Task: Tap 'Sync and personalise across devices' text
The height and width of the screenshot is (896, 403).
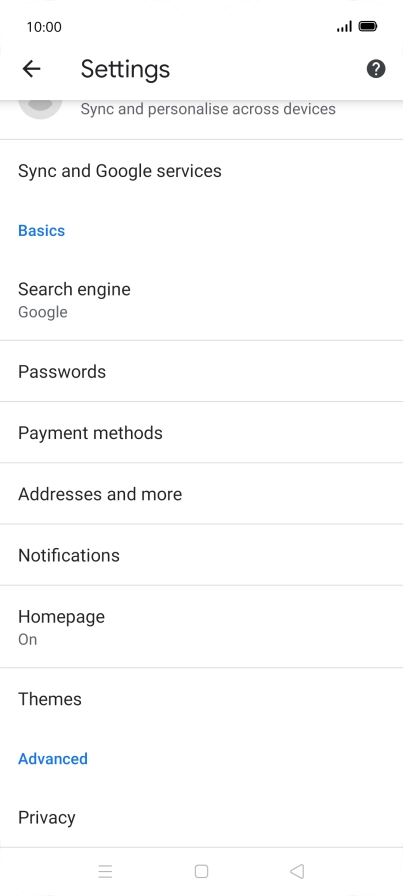Action: click(x=208, y=109)
